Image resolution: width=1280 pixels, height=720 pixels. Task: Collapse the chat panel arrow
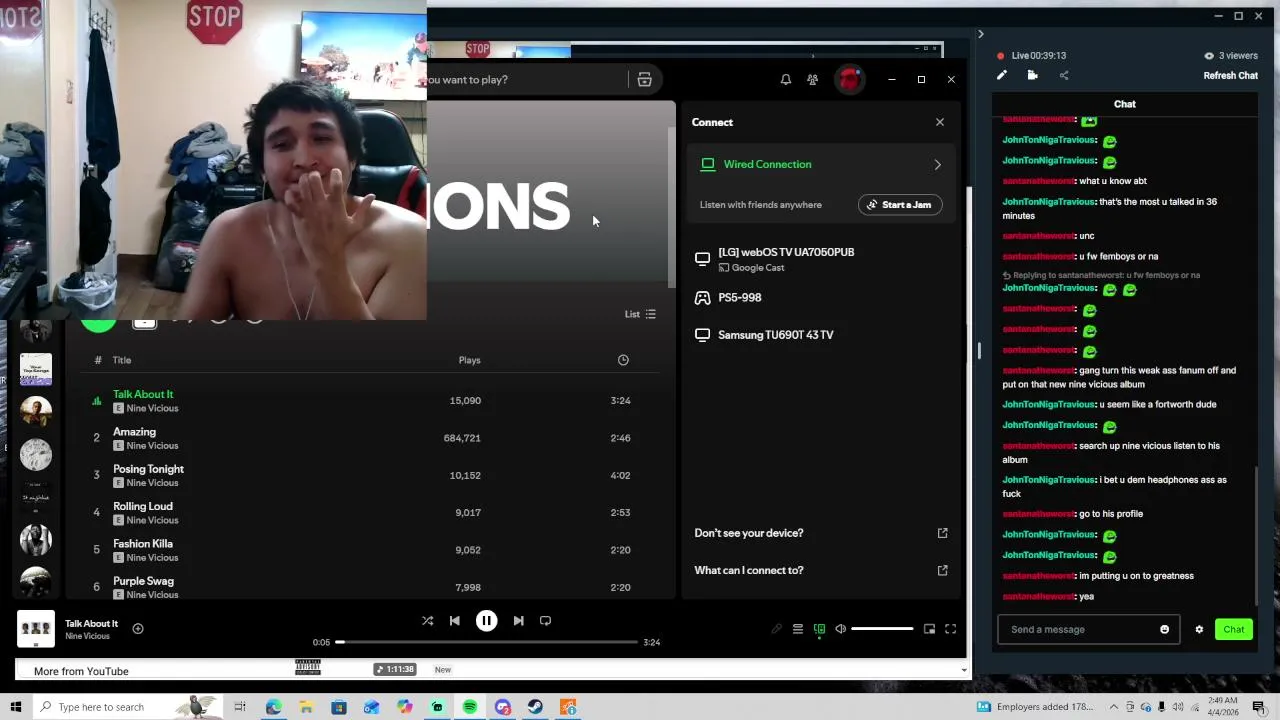coord(980,34)
